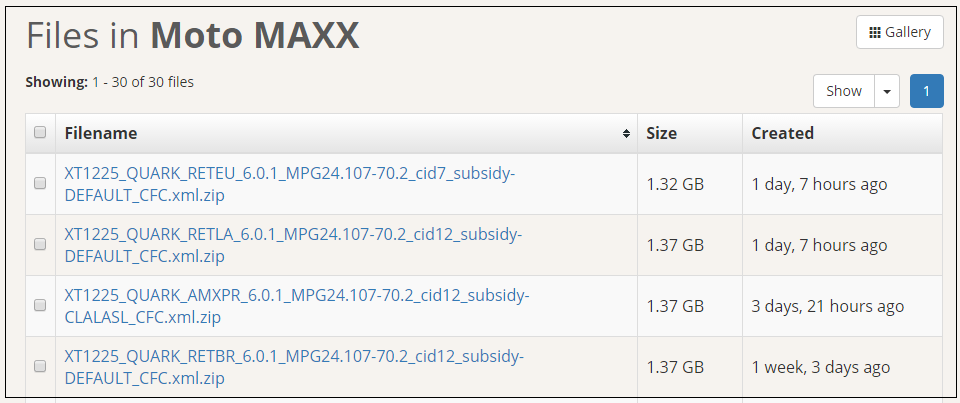Viewport: 960px width, 403px height.
Task: Select the RETLA file row checkbox
Action: click(x=40, y=245)
